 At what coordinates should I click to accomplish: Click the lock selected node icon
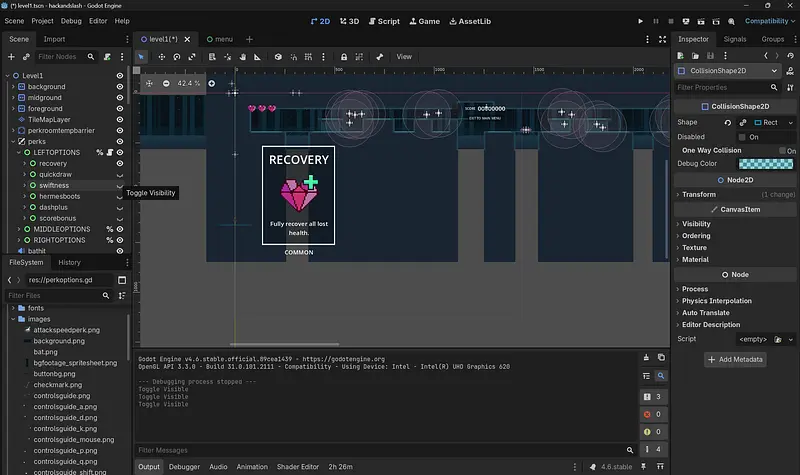[344, 57]
